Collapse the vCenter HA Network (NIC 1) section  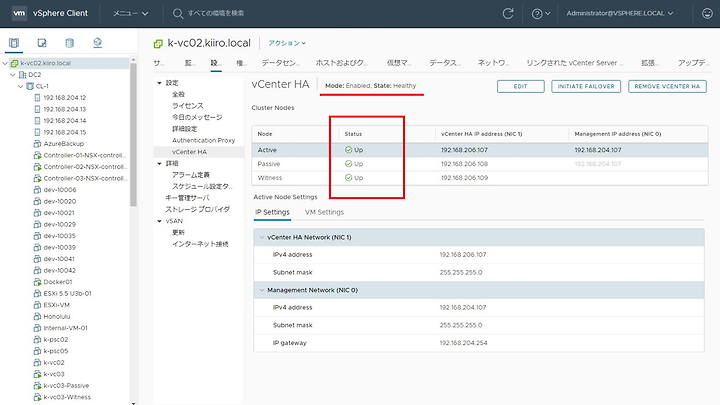point(262,237)
